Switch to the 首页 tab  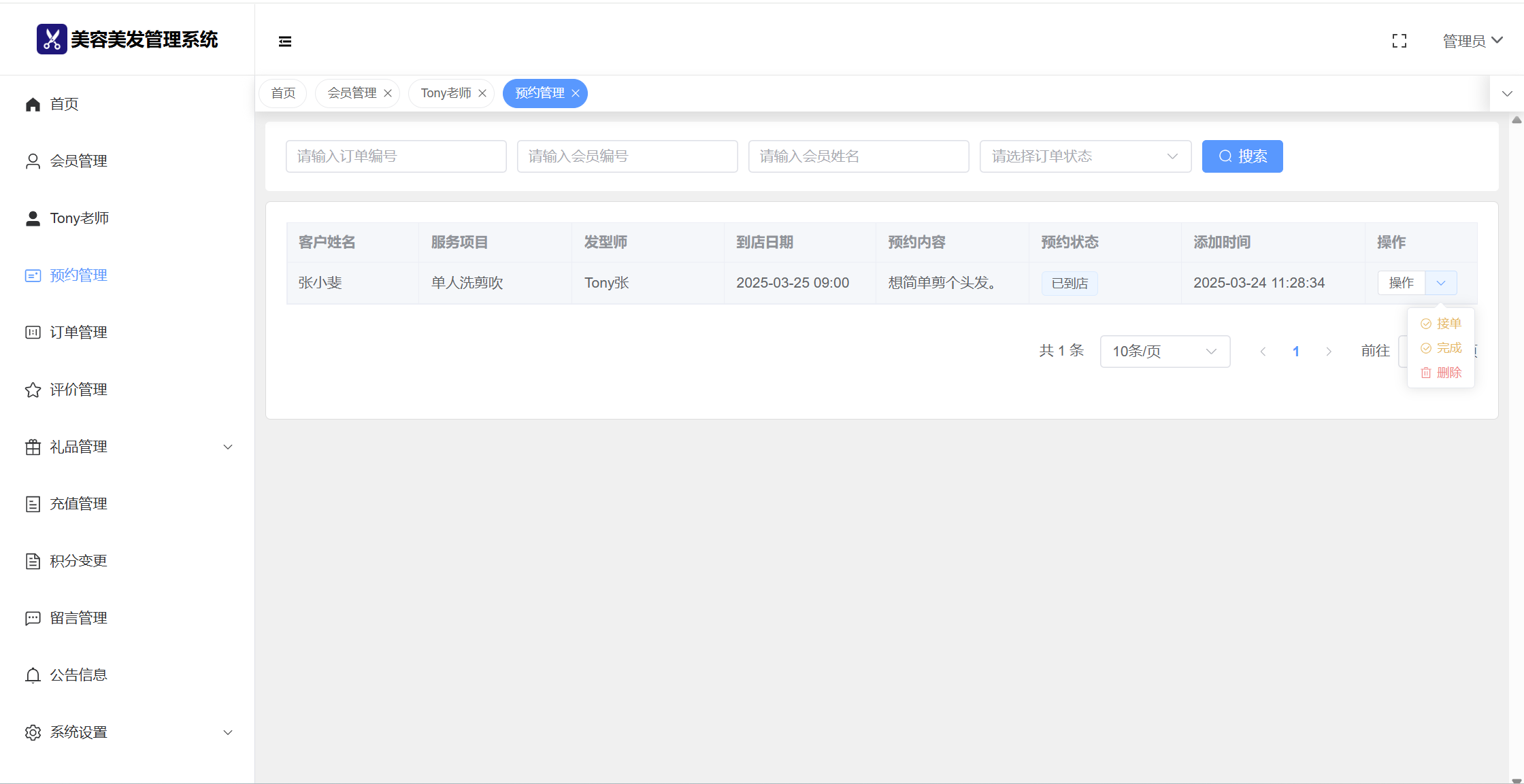click(283, 93)
